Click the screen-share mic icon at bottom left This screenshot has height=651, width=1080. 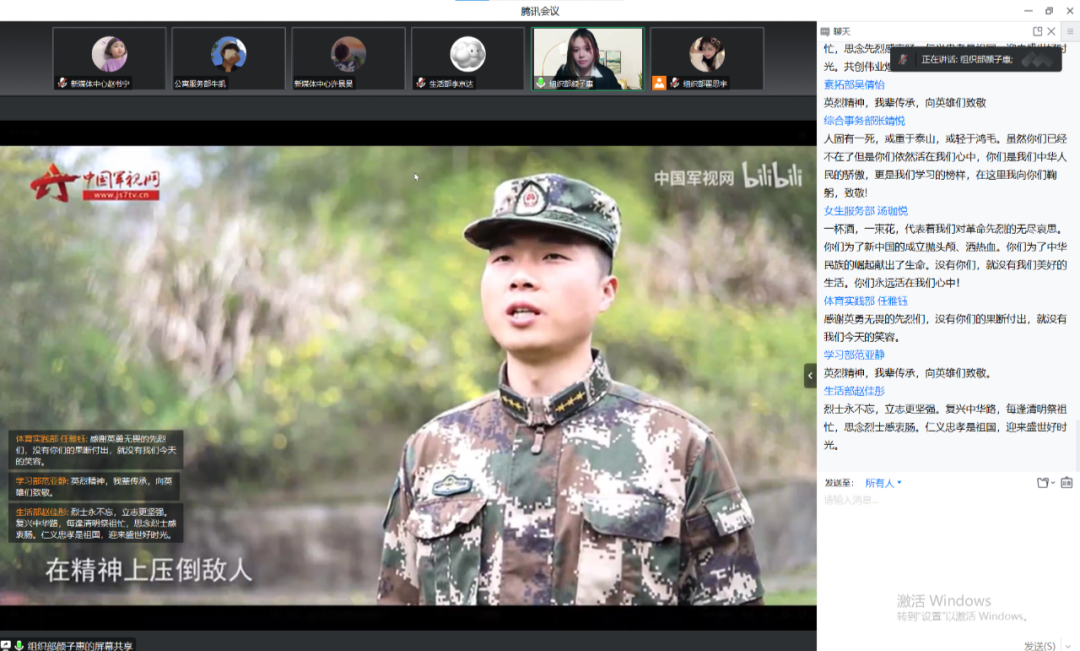[x=18, y=646]
